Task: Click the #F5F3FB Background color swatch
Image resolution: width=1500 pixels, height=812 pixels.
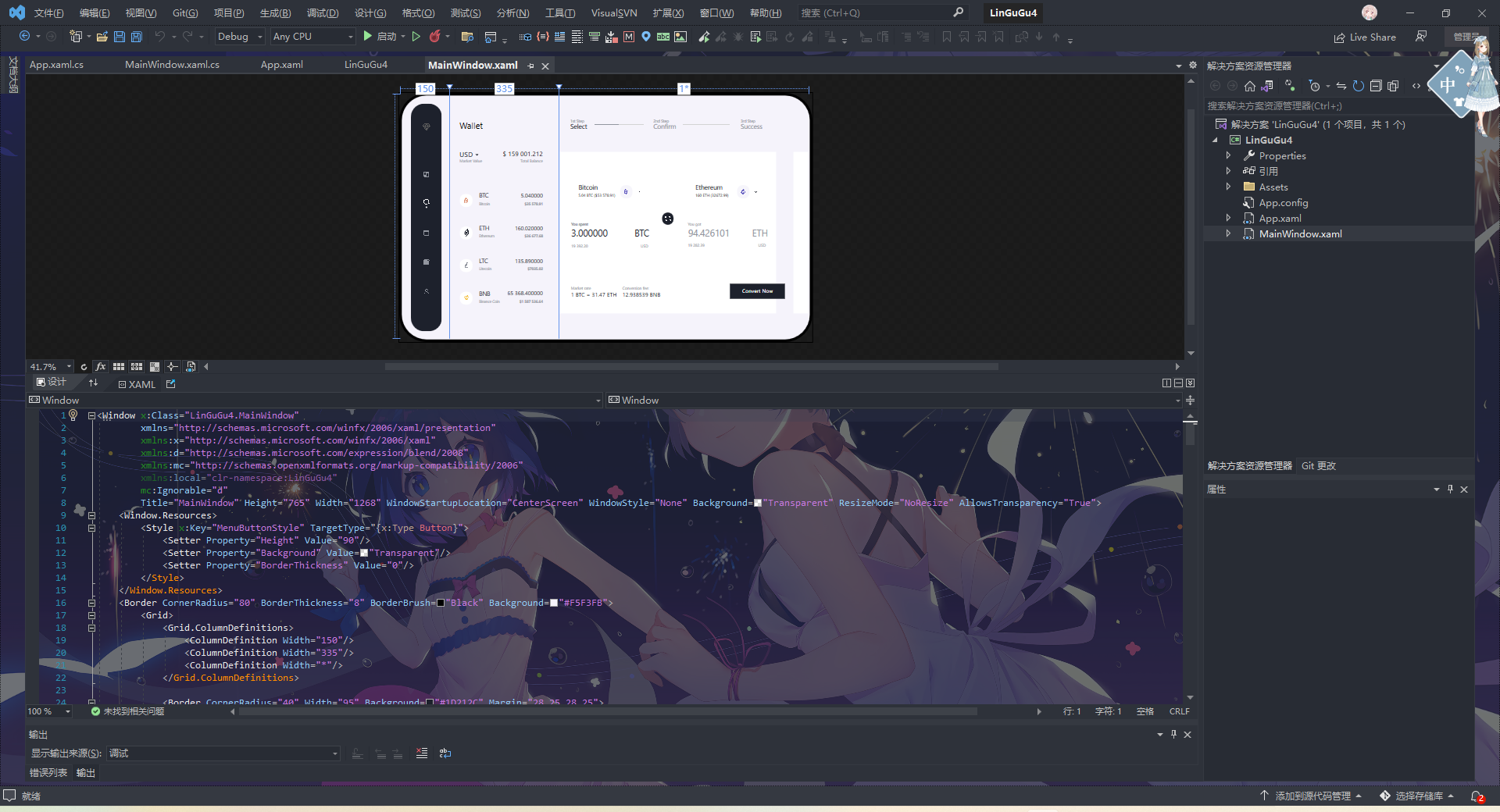Action: 554,603
